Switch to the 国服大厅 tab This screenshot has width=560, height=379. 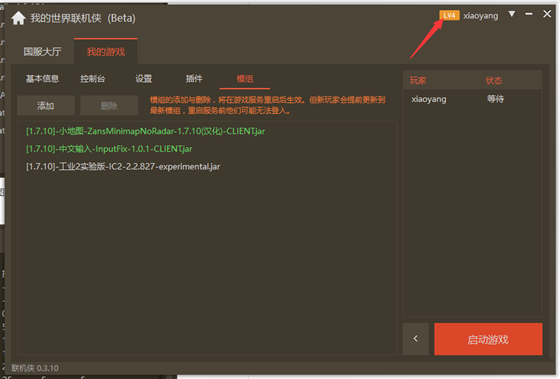click(x=42, y=52)
